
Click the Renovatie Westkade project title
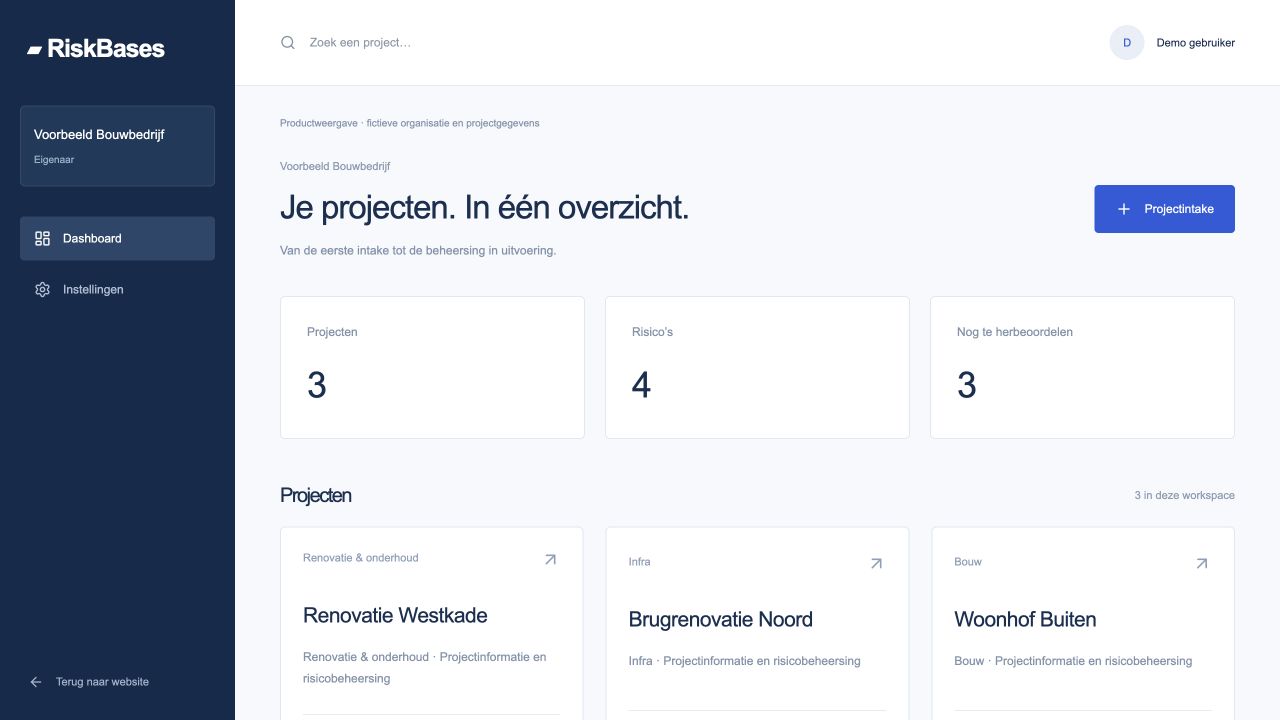[x=395, y=615]
